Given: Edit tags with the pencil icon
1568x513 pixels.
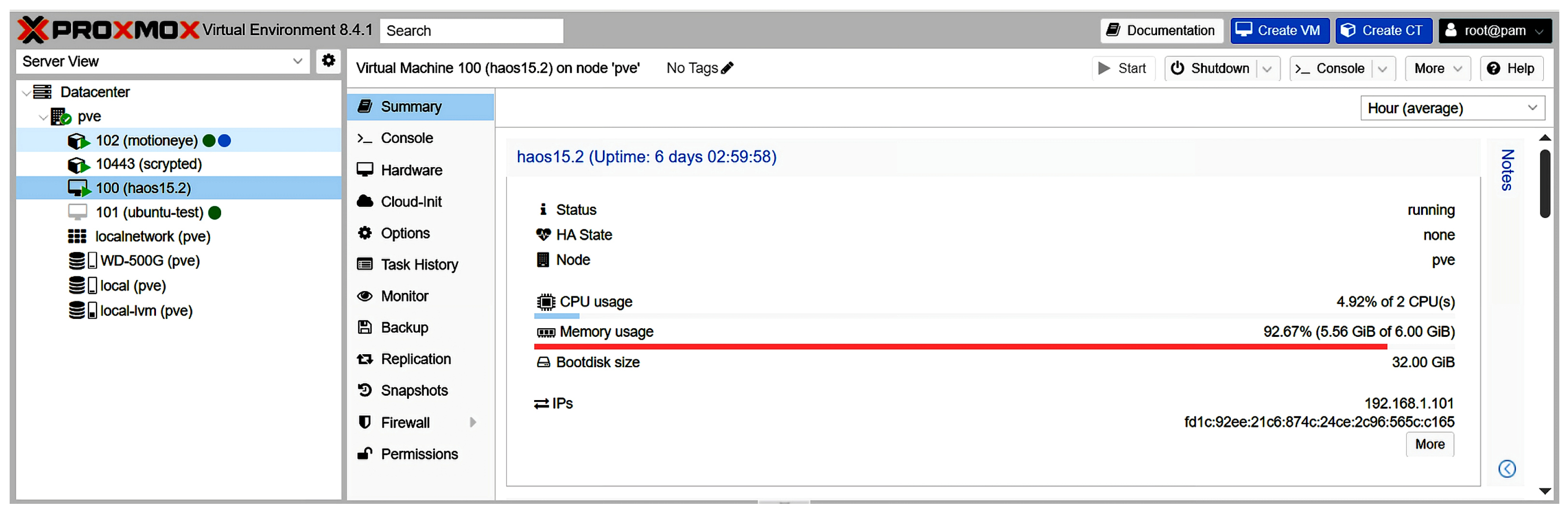Looking at the screenshot, I should point(727,68).
